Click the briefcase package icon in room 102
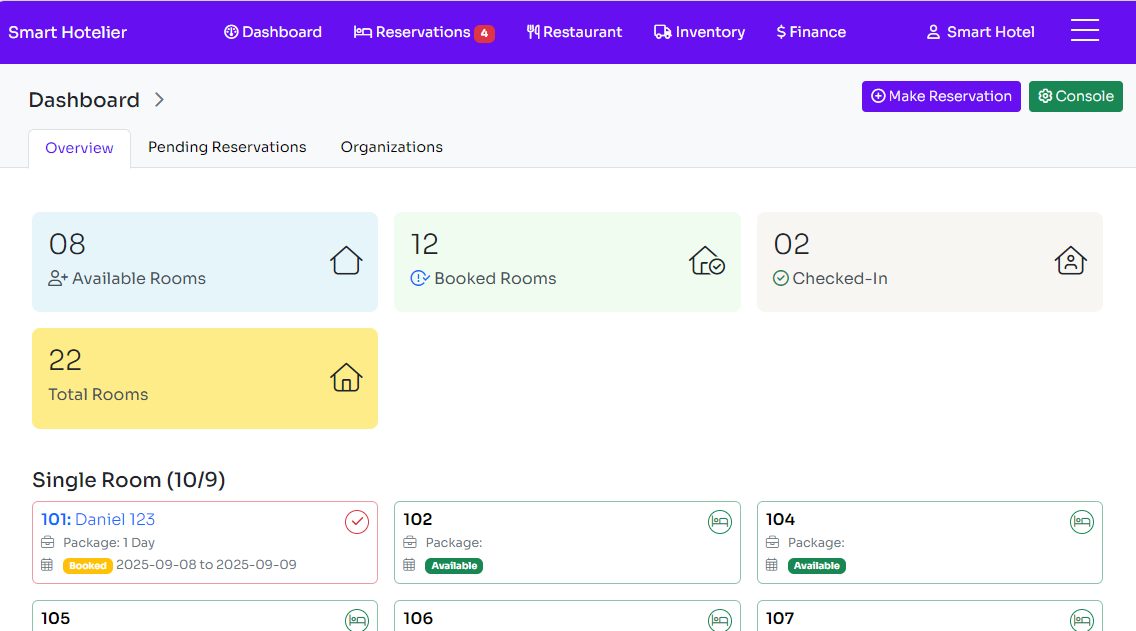The height and width of the screenshot is (631, 1136). point(410,542)
